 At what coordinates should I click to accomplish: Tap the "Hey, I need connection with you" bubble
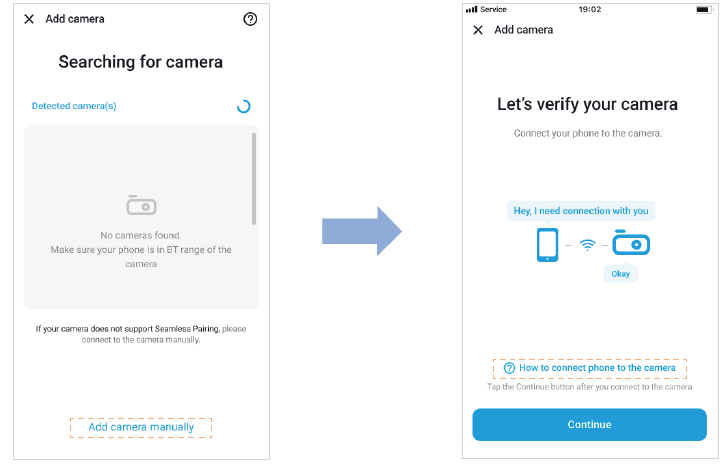click(581, 211)
